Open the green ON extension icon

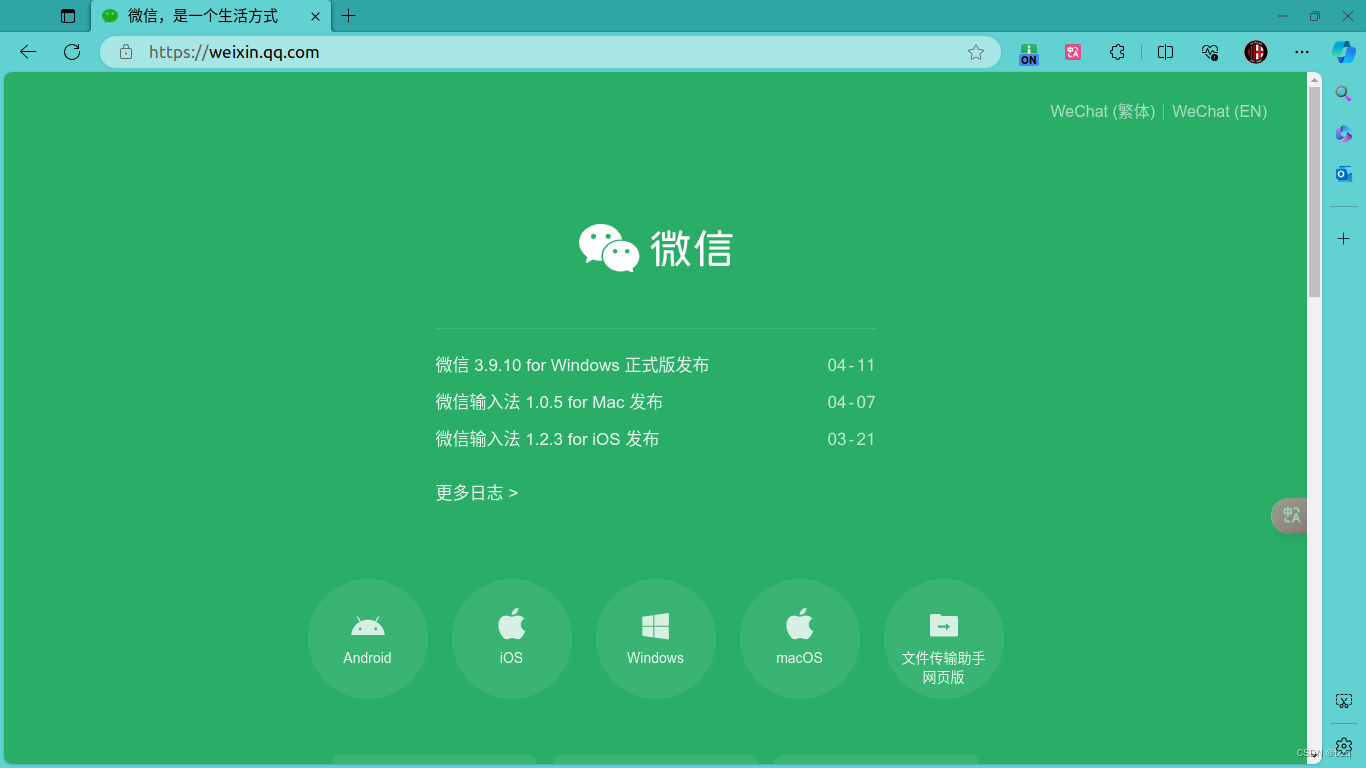(1029, 53)
